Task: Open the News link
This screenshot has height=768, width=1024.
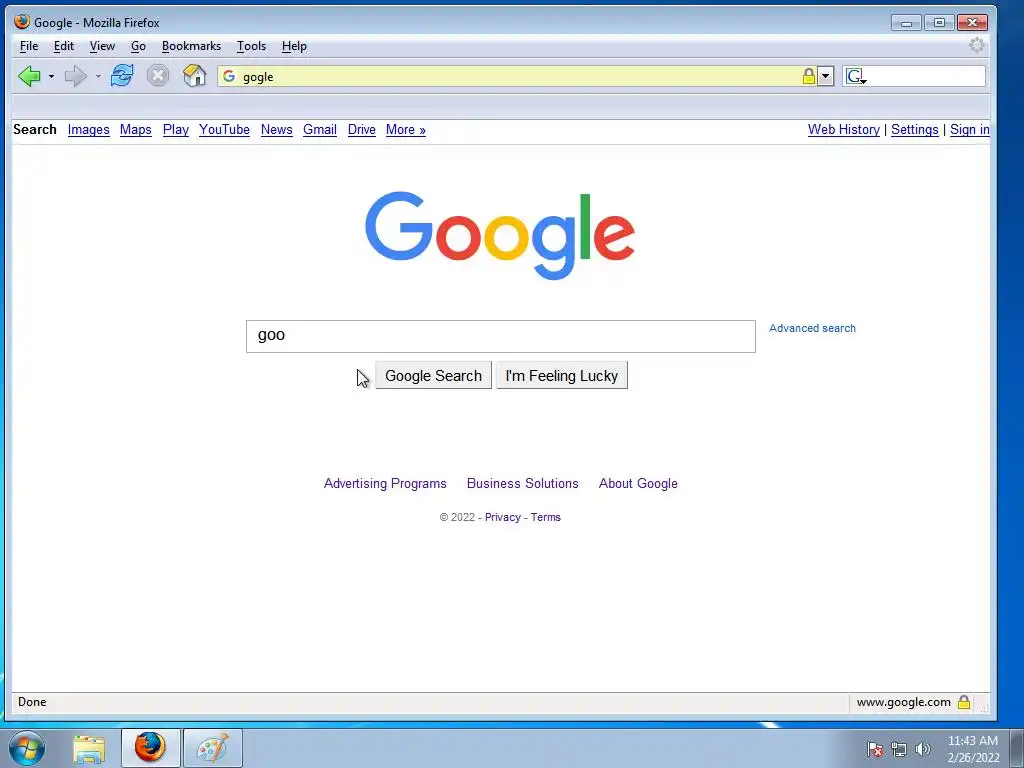Action: 277,130
